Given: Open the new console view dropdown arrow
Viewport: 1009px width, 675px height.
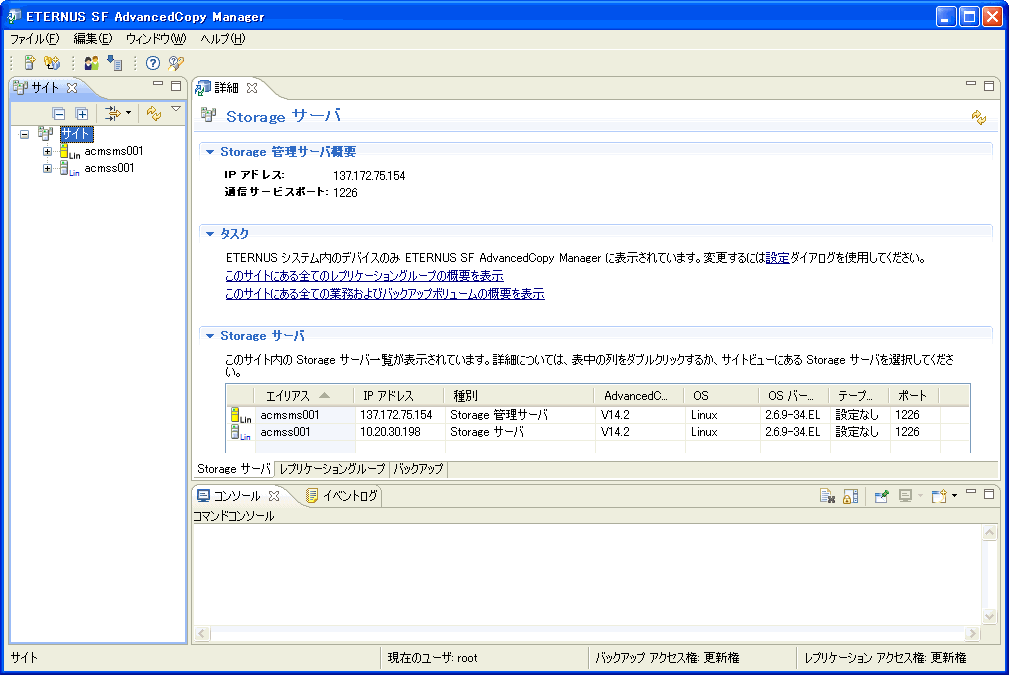Looking at the screenshot, I should pyautogui.click(x=954, y=495).
